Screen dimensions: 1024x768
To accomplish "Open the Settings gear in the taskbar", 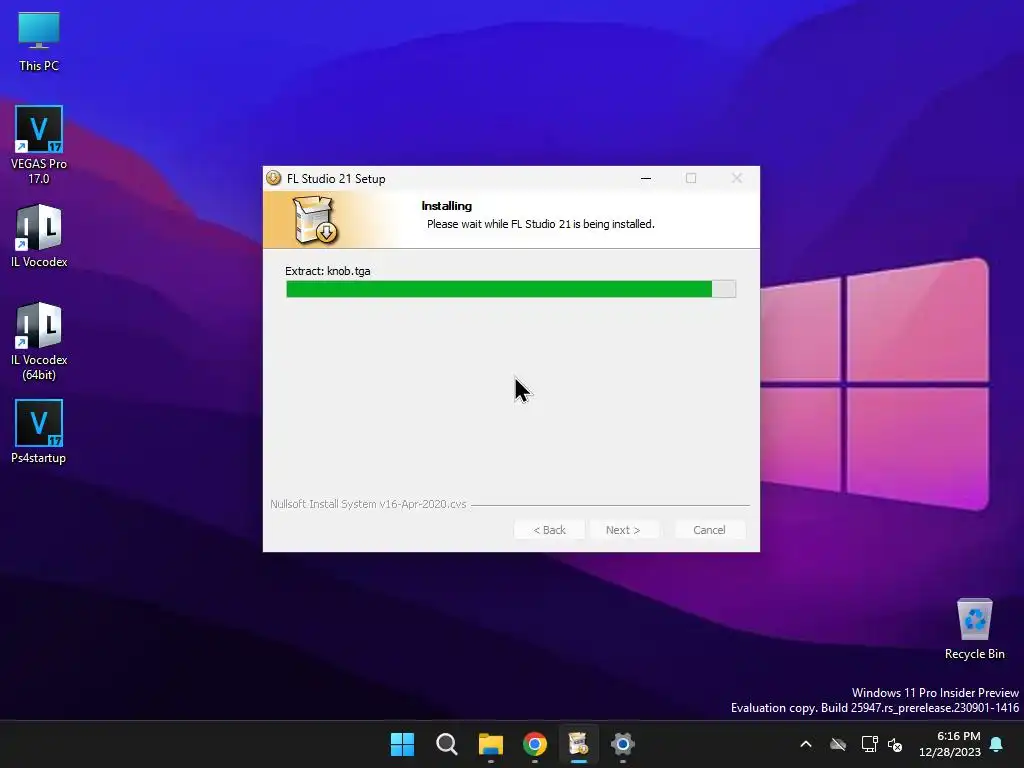I will (x=623, y=744).
